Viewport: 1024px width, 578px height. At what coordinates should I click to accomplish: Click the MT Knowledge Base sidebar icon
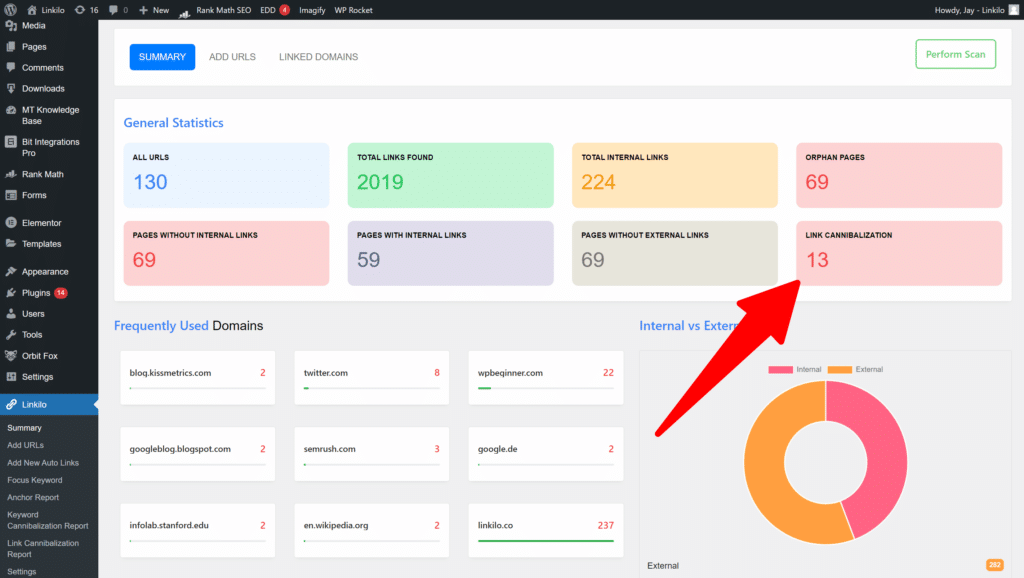click(11, 110)
